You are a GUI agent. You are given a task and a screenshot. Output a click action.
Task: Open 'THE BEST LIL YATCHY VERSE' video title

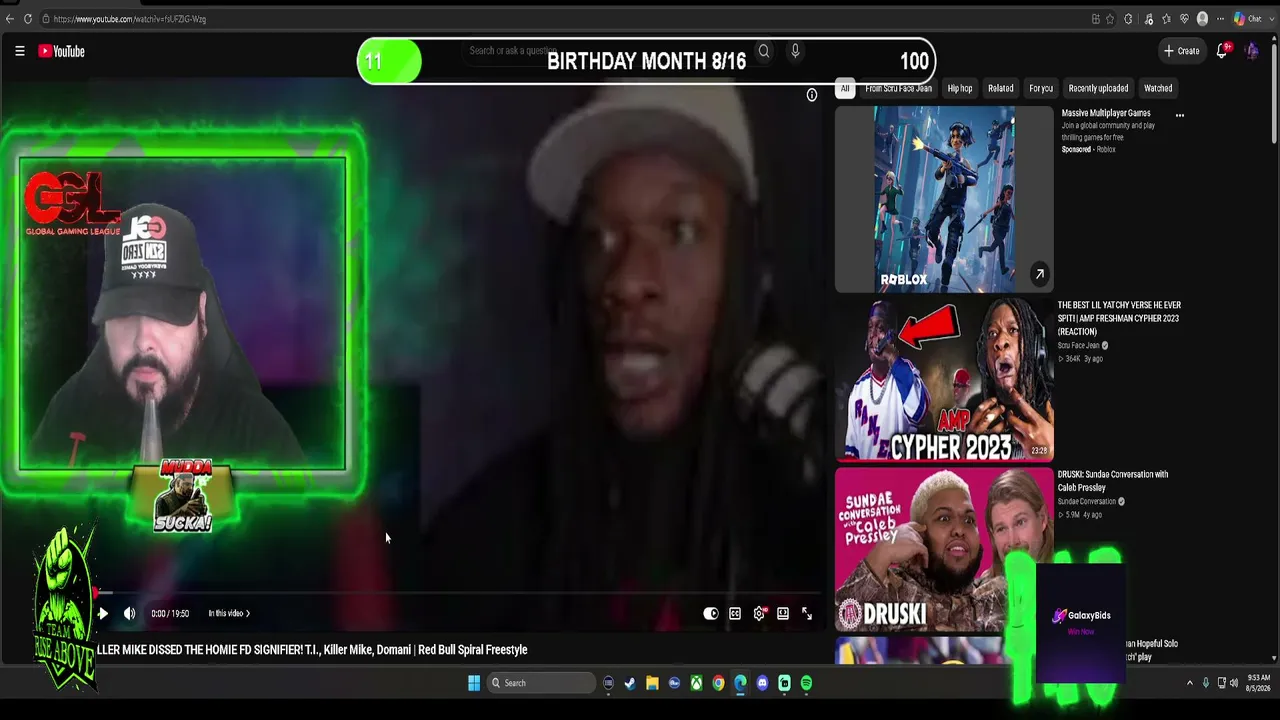click(x=1119, y=318)
